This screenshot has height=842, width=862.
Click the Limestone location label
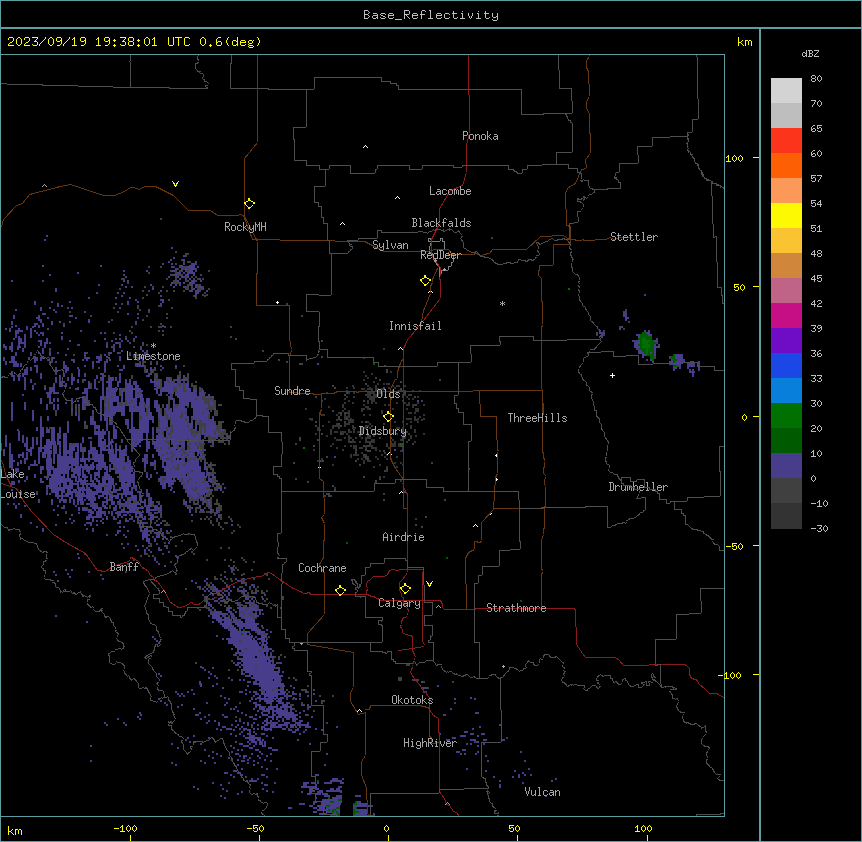coord(153,356)
